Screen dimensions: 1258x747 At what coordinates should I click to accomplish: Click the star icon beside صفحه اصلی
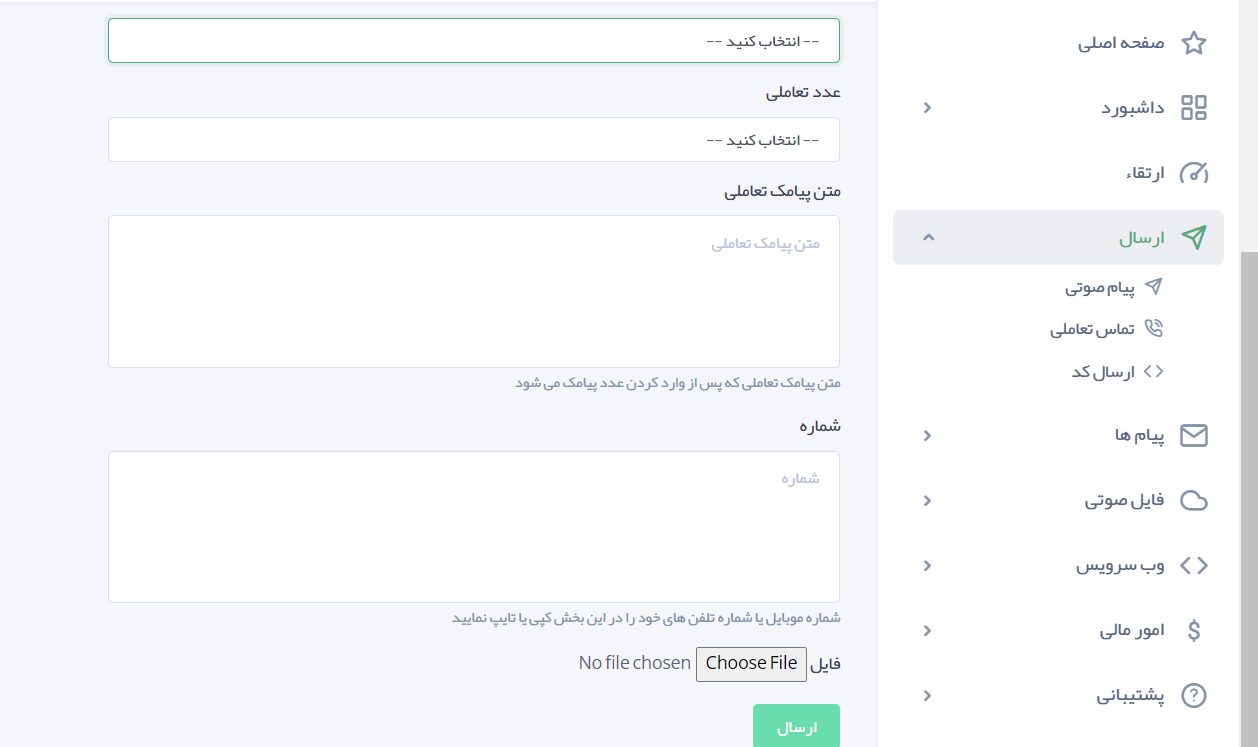click(1194, 43)
